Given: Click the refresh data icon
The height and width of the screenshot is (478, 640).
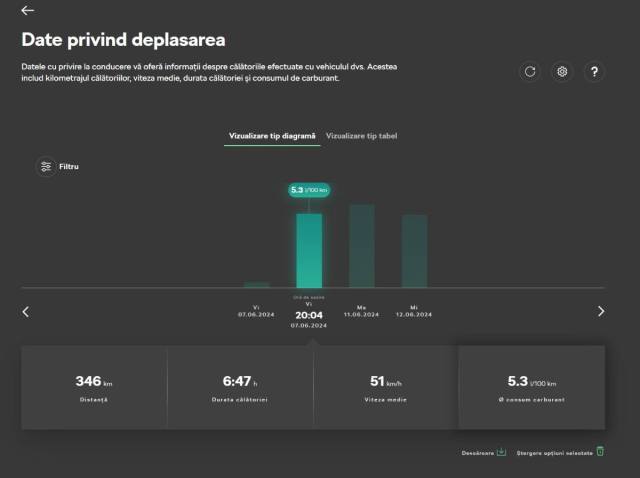Looking at the screenshot, I should 530,72.
